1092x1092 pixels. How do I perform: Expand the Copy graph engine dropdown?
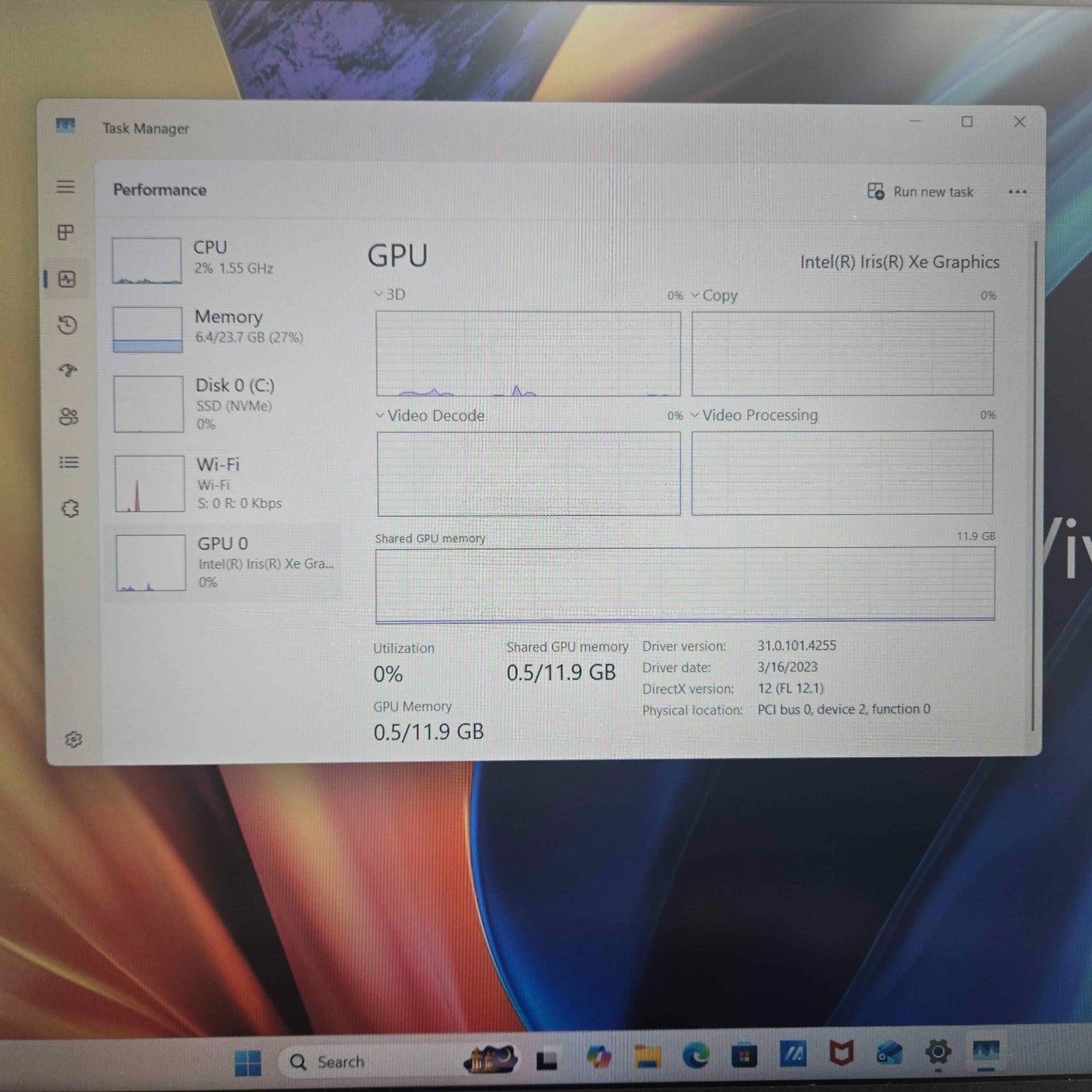[x=713, y=296]
